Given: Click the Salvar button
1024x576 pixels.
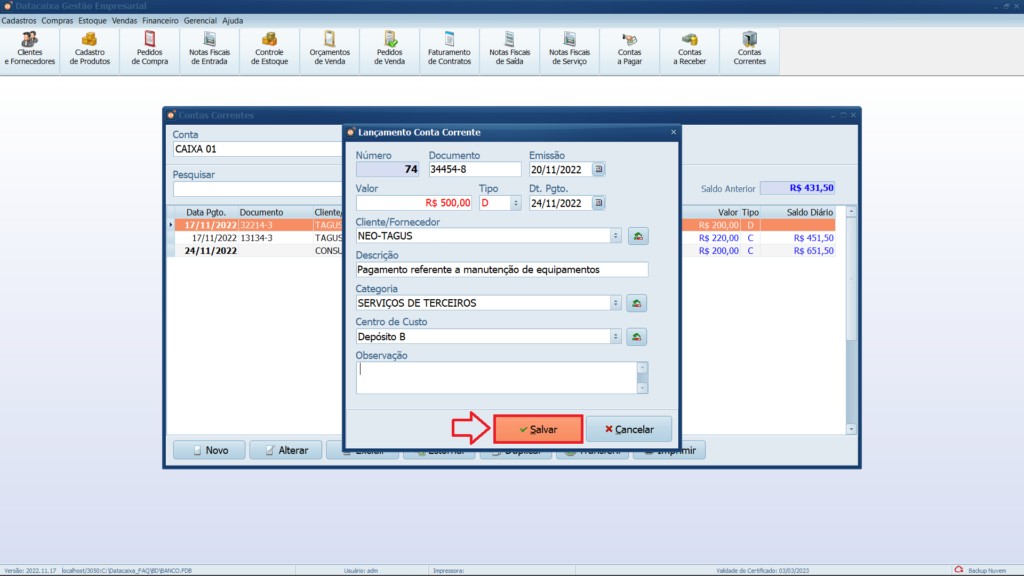Looking at the screenshot, I should 538,429.
